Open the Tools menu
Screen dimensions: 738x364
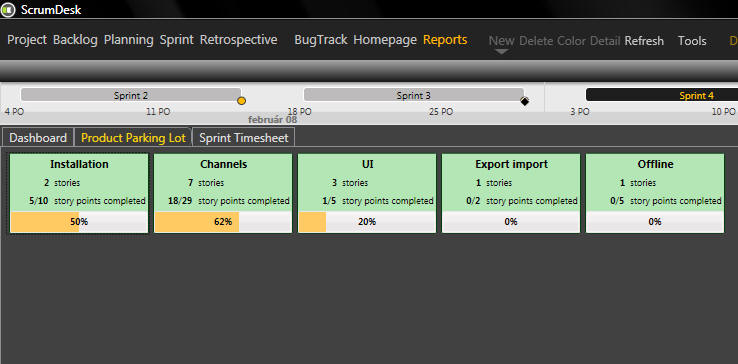692,41
